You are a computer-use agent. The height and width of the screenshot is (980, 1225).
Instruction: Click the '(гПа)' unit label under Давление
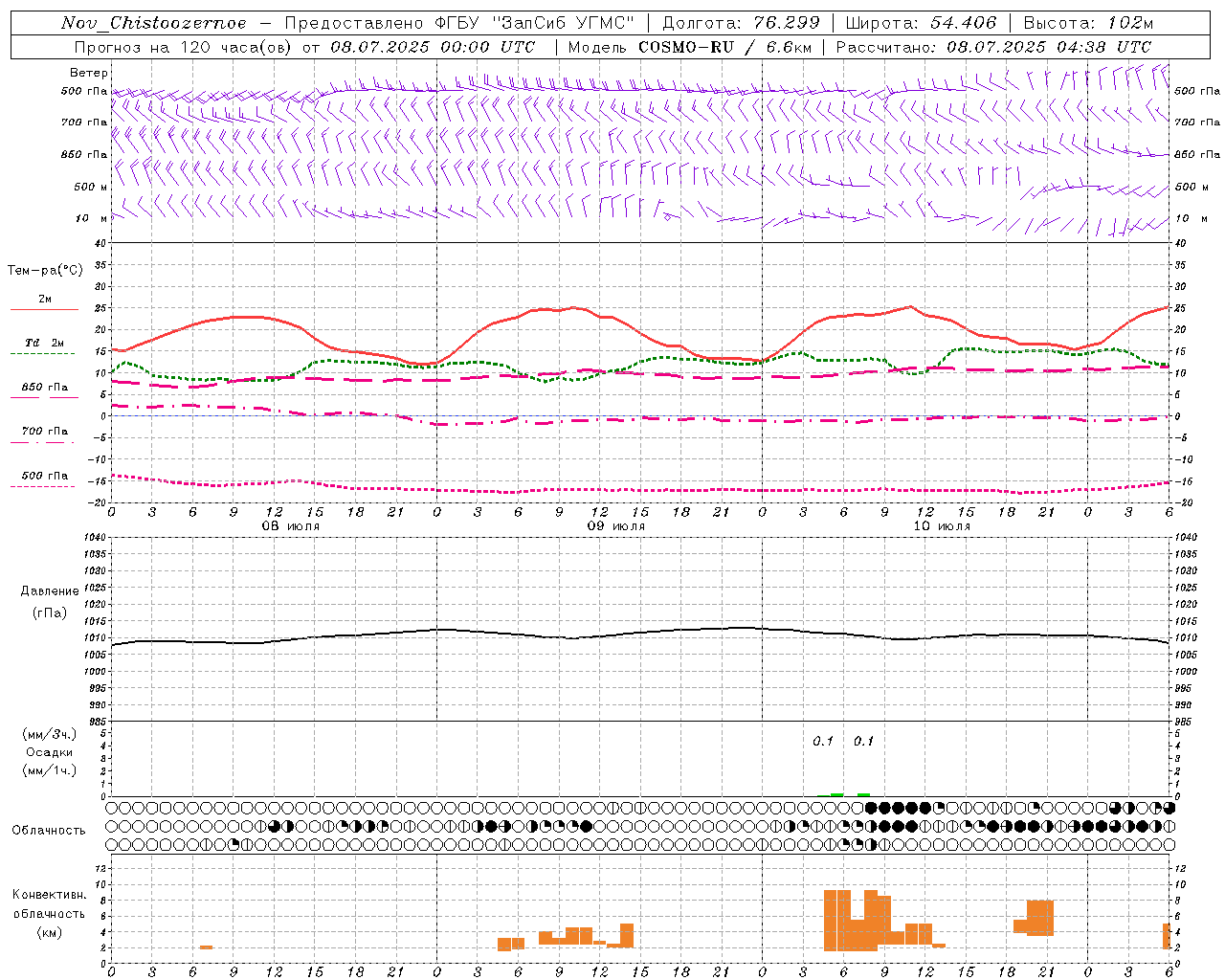tap(50, 612)
